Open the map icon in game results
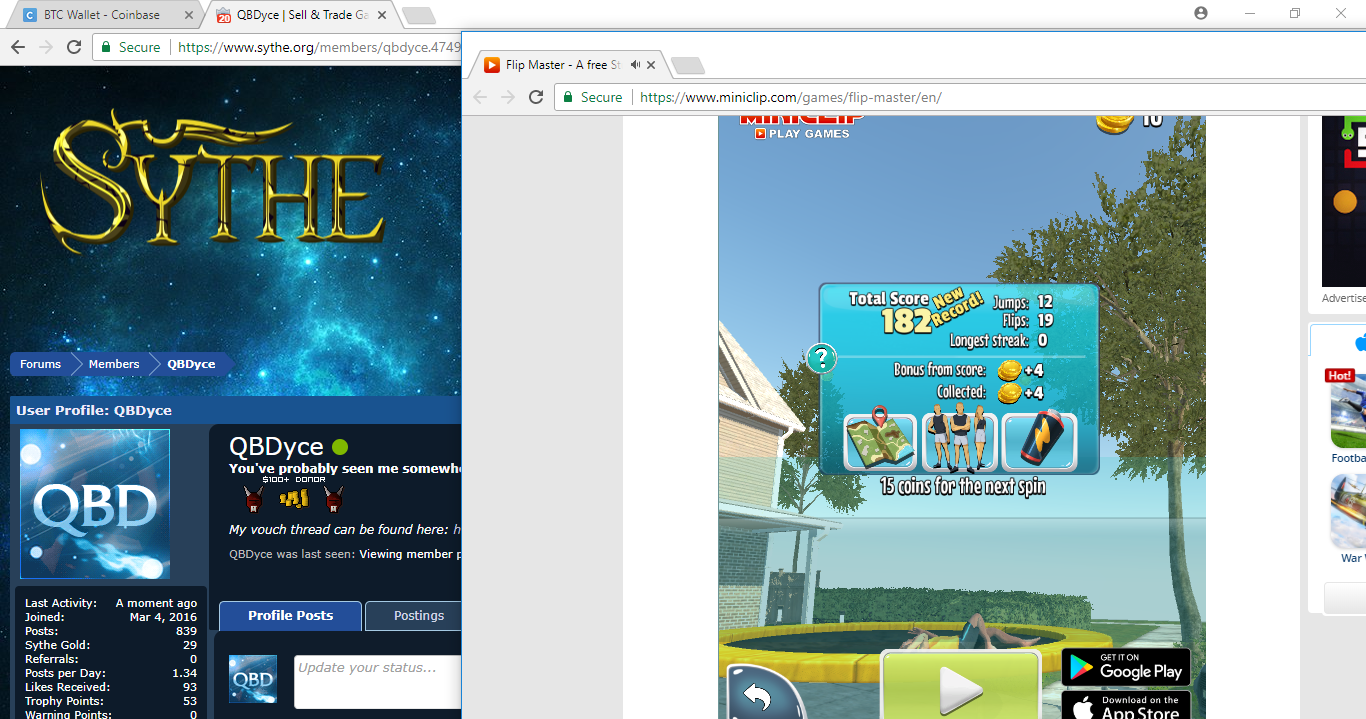This screenshot has width=1366, height=719. [880, 439]
